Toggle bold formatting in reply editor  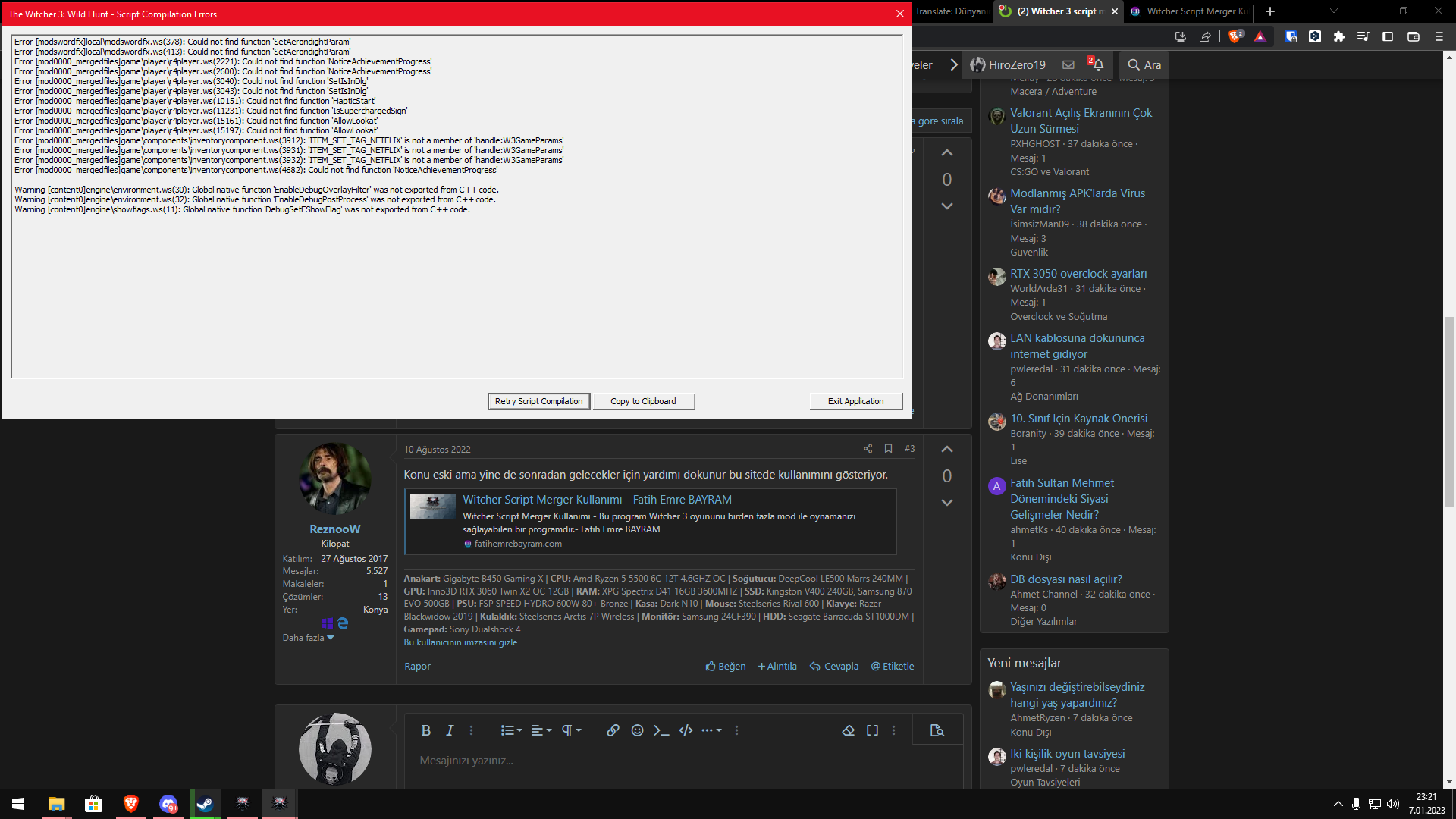pos(425,730)
